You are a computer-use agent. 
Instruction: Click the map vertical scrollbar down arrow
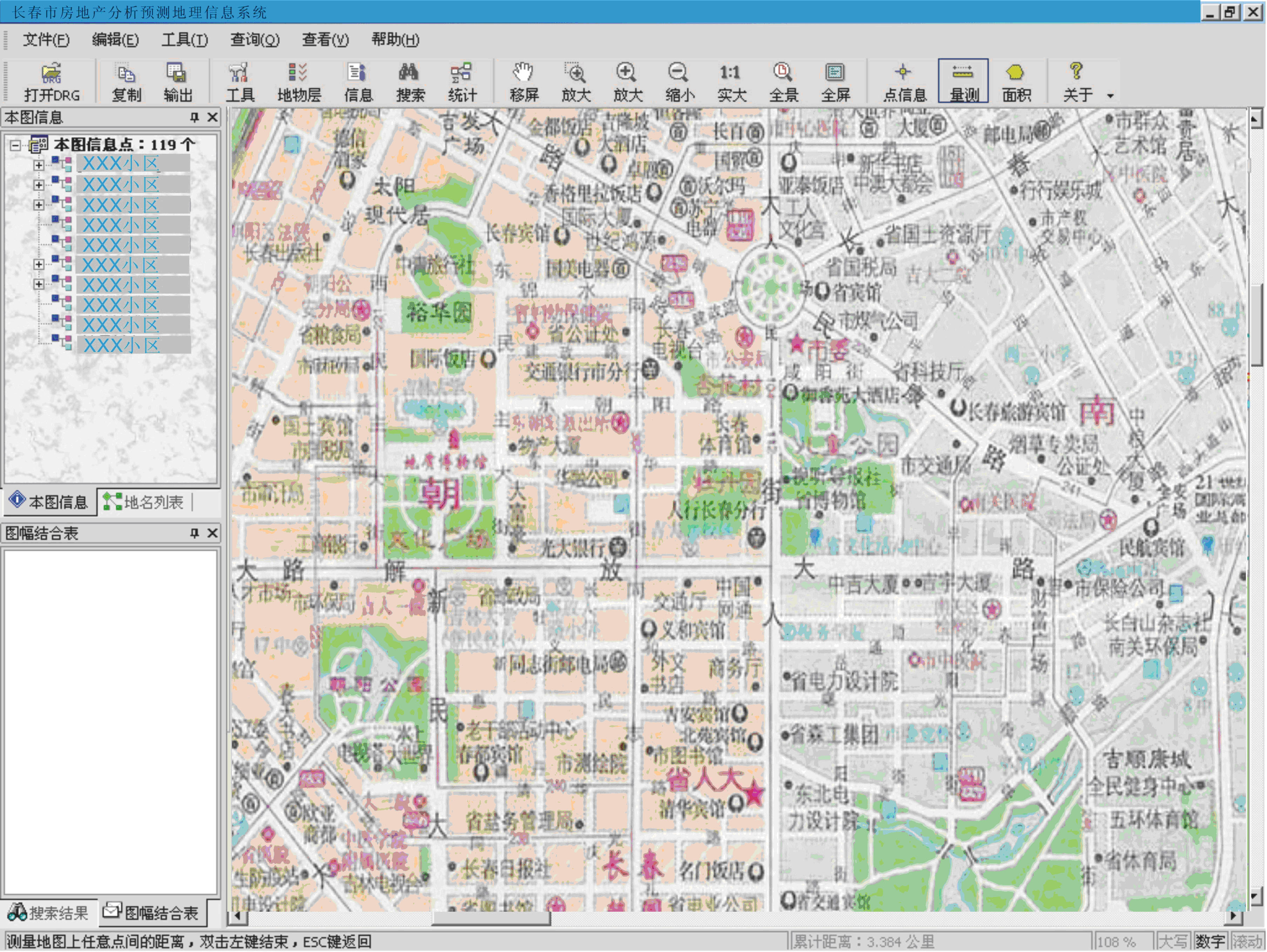tap(1255, 897)
